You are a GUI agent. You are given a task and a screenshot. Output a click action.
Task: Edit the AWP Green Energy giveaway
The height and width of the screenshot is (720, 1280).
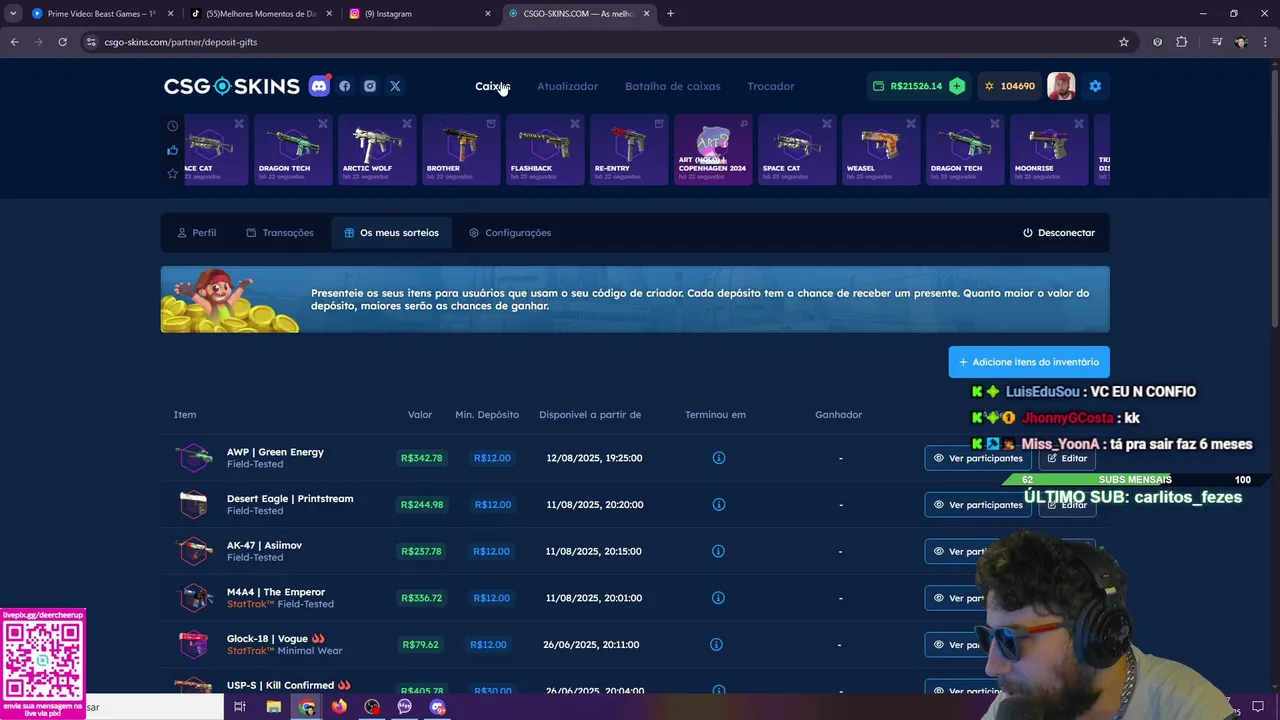click(1067, 458)
